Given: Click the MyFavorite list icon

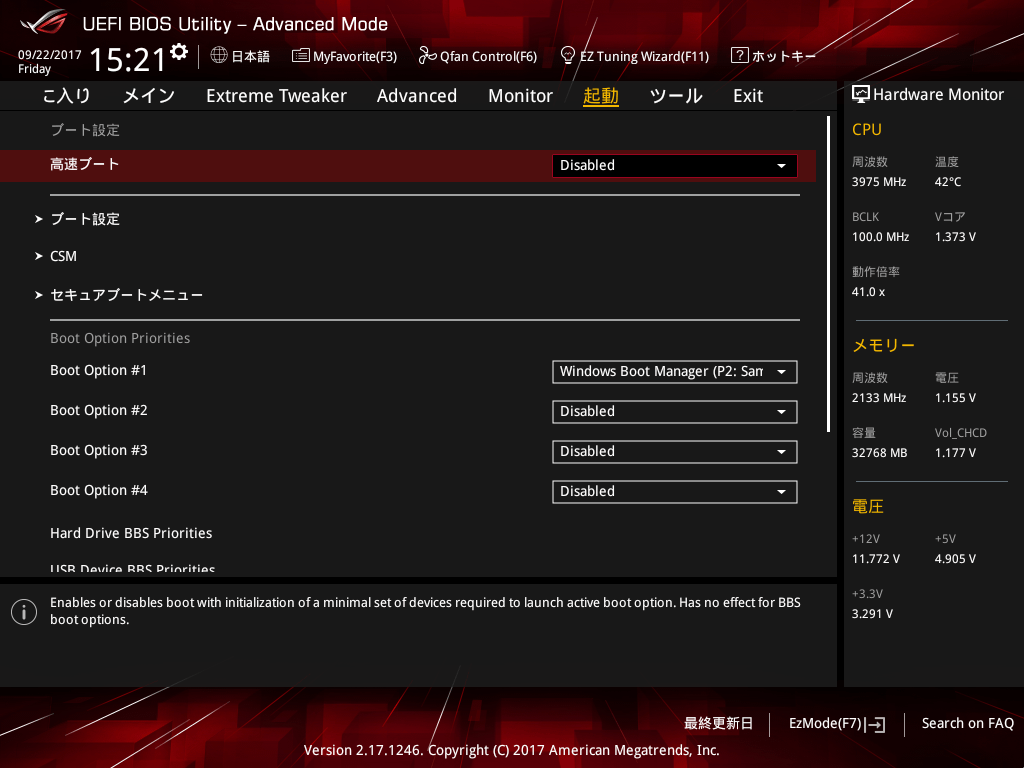Looking at the screenshot, I should tap(300, 56).
